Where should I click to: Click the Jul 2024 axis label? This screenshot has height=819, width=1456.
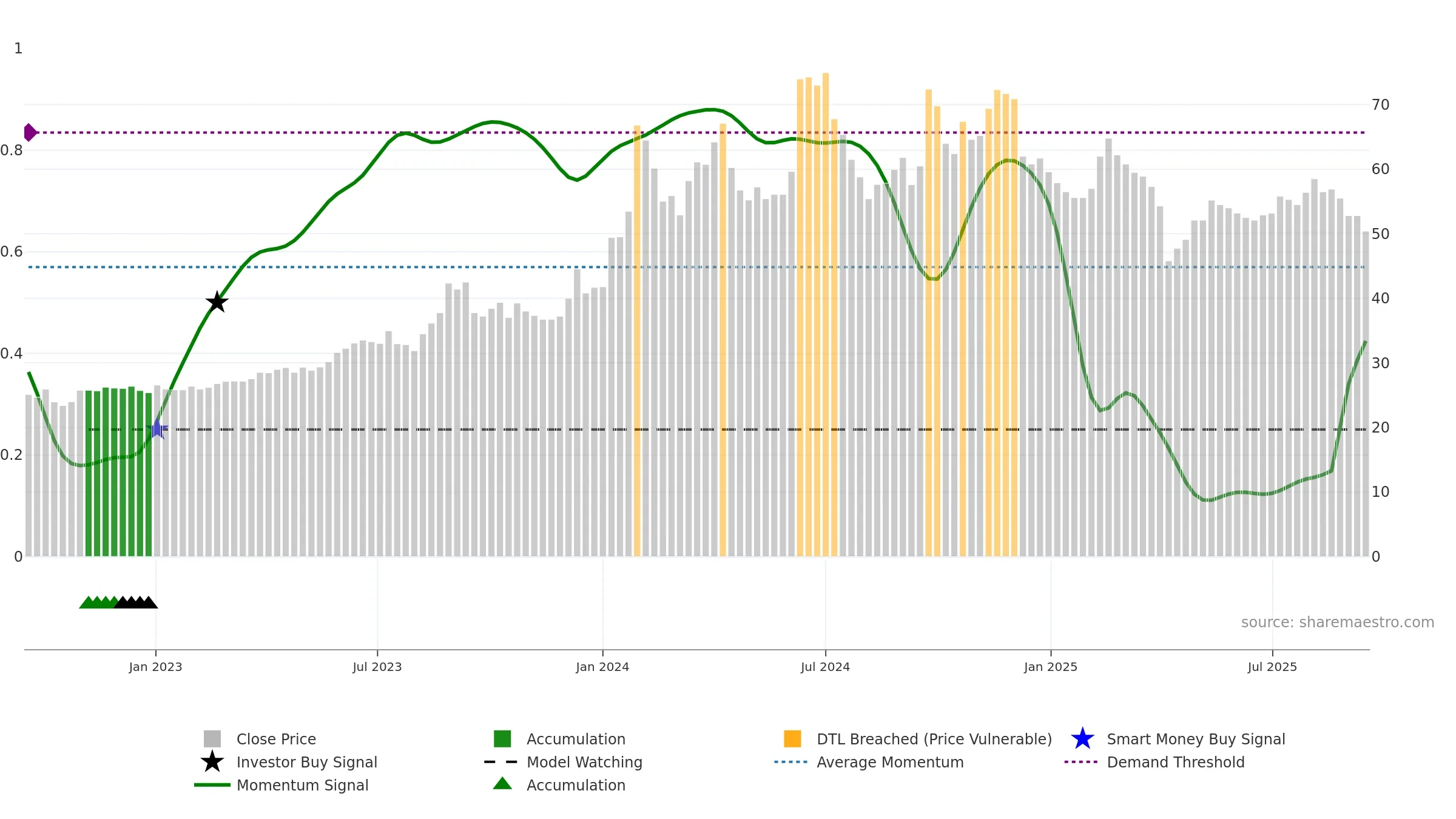coord(825,667)
